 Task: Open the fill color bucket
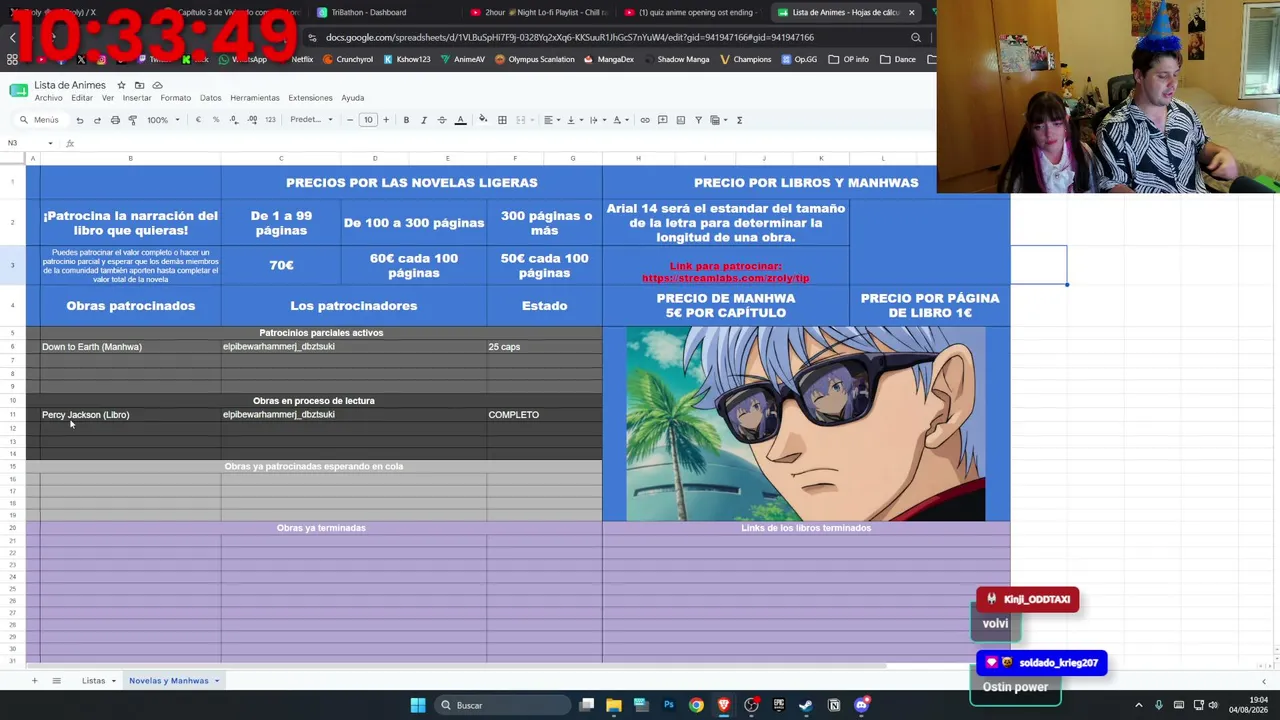(483, 120)
